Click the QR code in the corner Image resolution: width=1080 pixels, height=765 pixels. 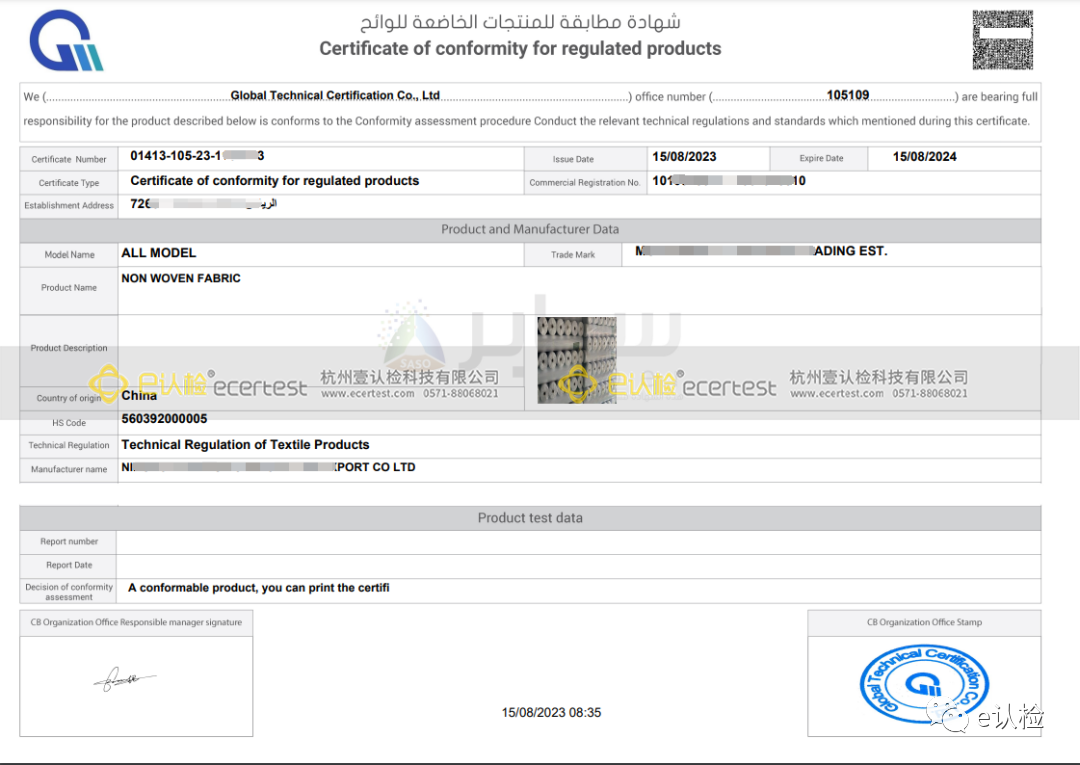pyautogui.click(x=1002, y=40)
